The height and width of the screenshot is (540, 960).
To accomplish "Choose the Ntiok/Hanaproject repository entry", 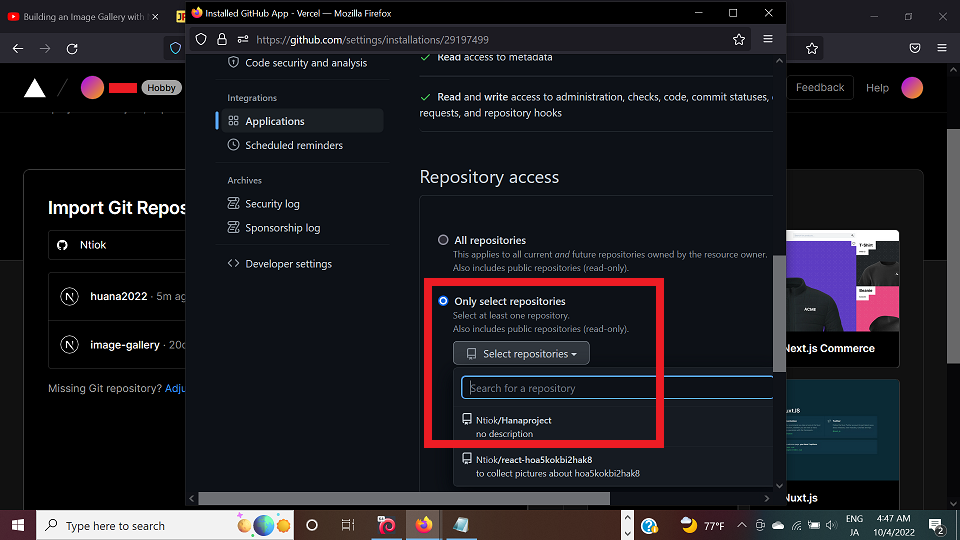I will [x=613, y=427].
